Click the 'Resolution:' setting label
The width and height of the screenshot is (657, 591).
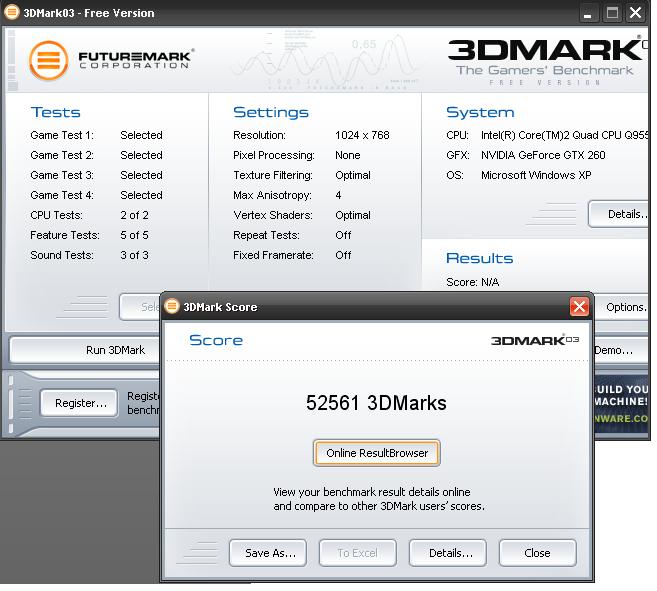(x=259, y=135)
